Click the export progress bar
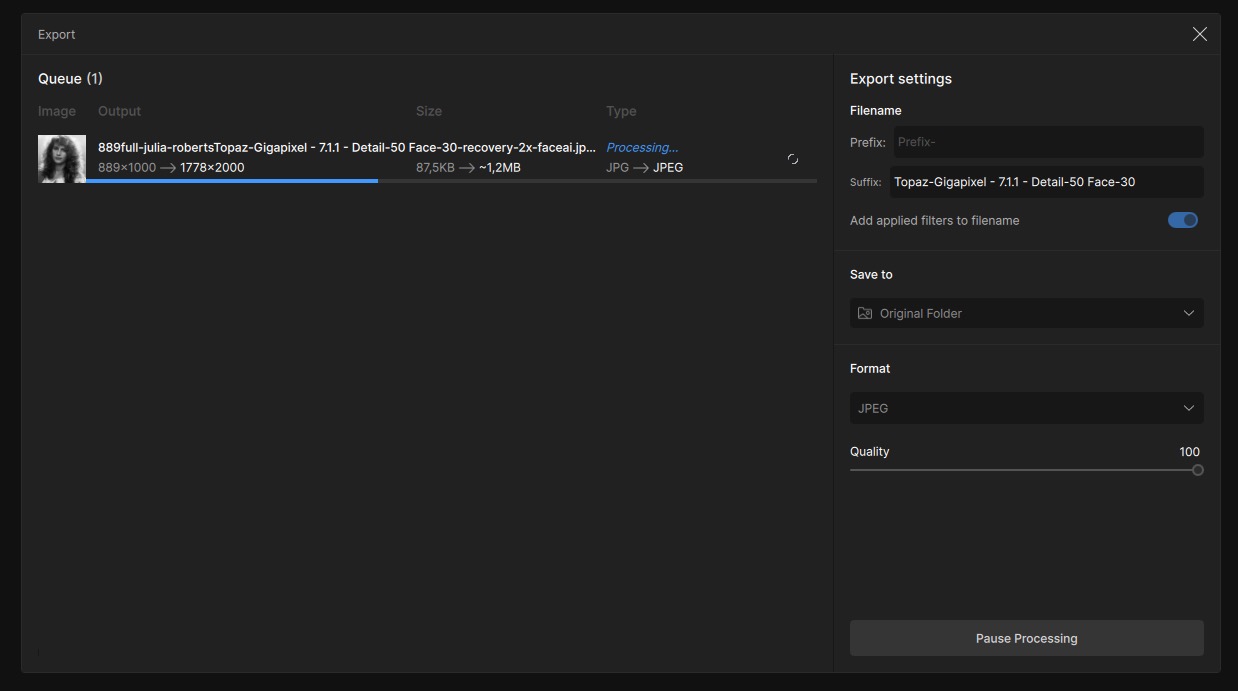The image size is (1238, 691). coord(451,181)
